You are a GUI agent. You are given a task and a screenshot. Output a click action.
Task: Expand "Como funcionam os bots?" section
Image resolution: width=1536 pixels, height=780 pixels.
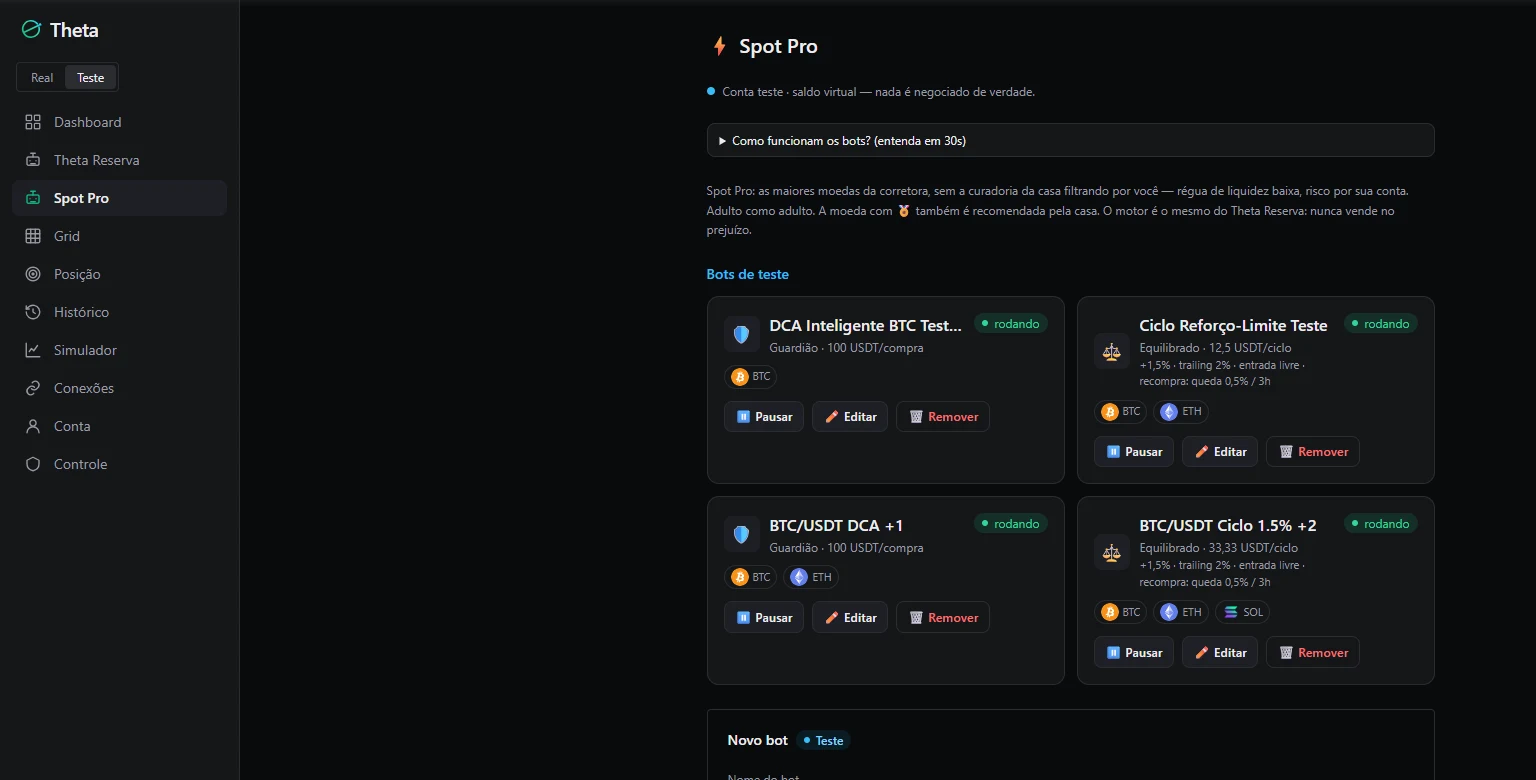[x=1070, y=140]
